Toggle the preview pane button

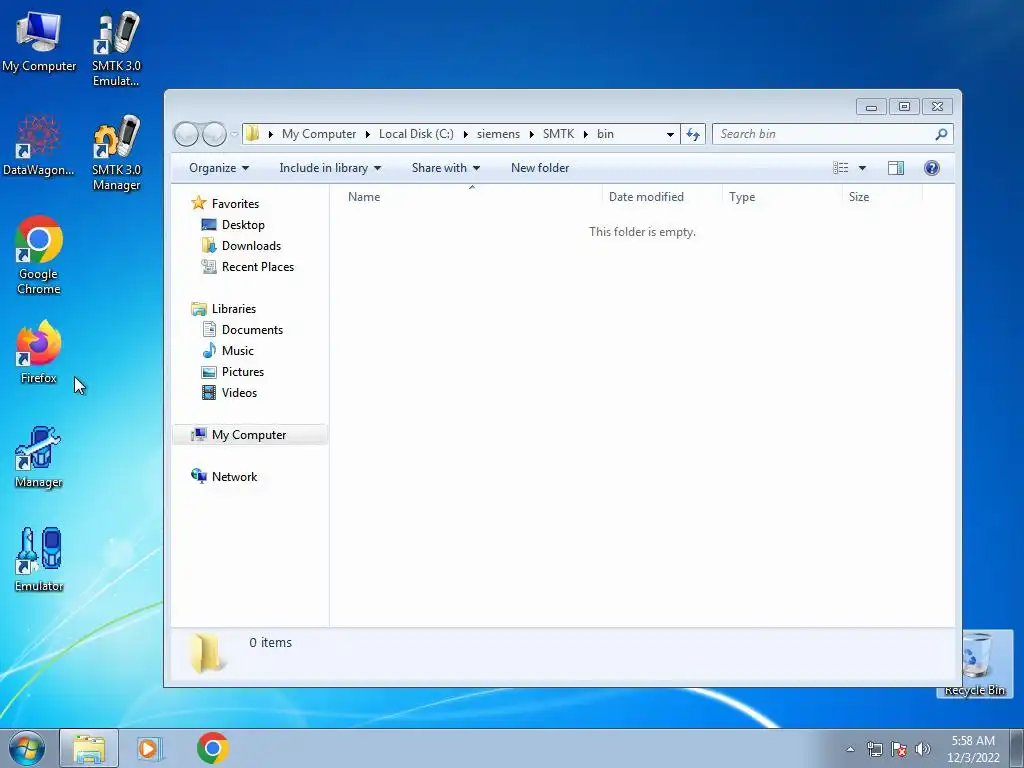pos(896,168)
